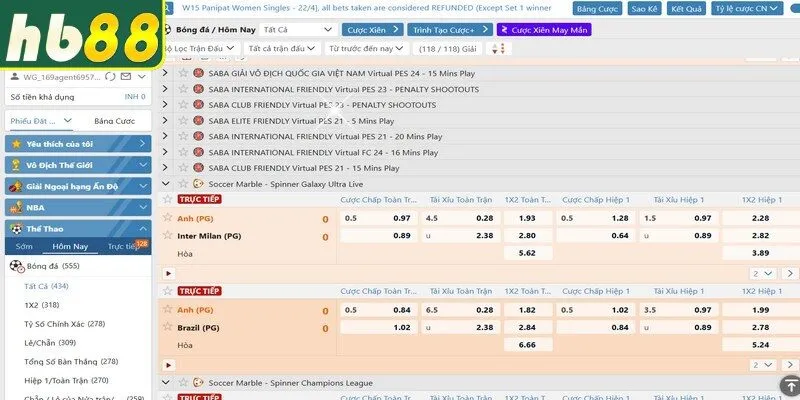Switch to the Trực tiếp live tab
800x400 pixels.
point(122,246)
